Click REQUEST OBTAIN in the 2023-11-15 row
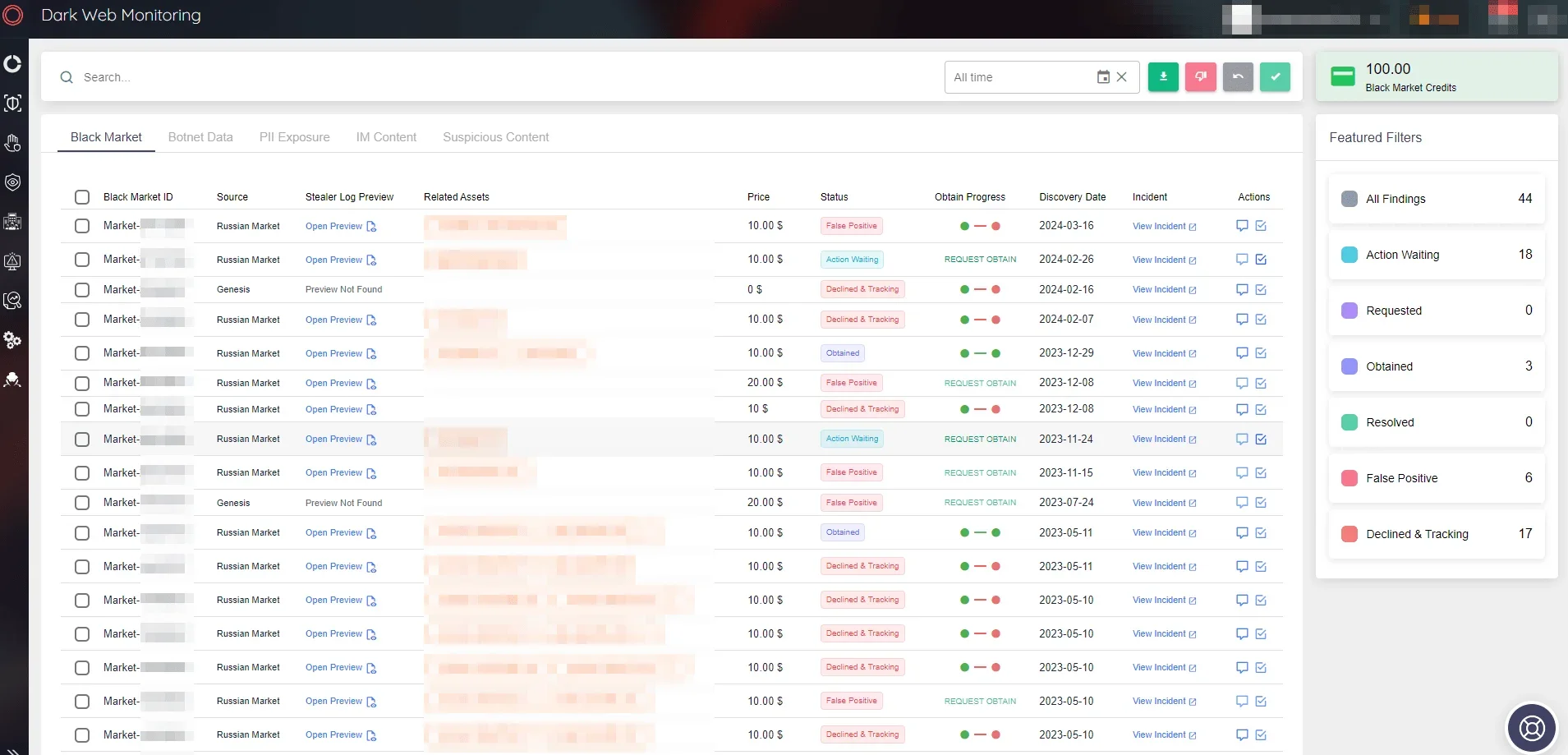 980,473
